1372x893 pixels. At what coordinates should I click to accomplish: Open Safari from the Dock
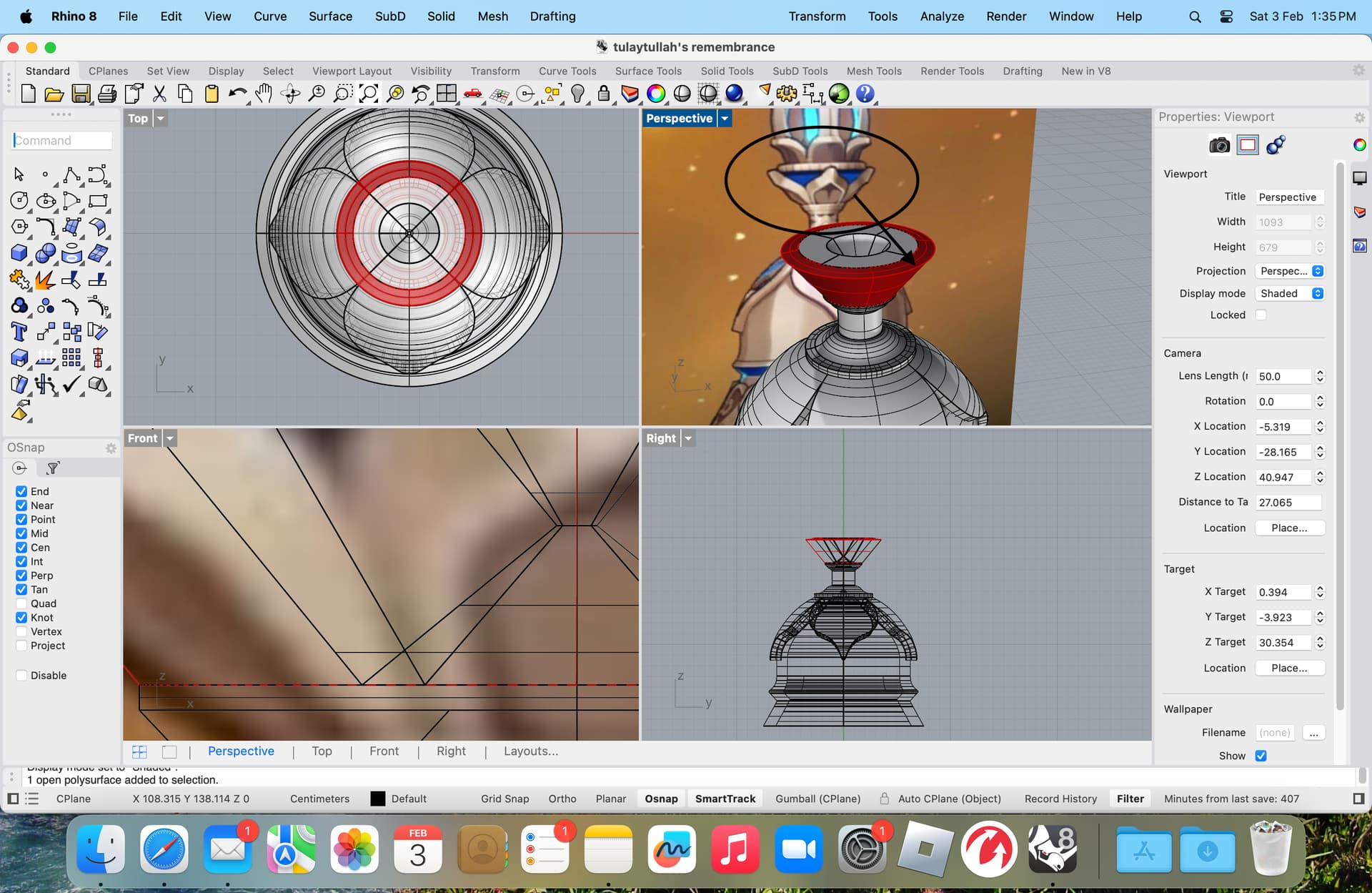[x=164, y=849]
